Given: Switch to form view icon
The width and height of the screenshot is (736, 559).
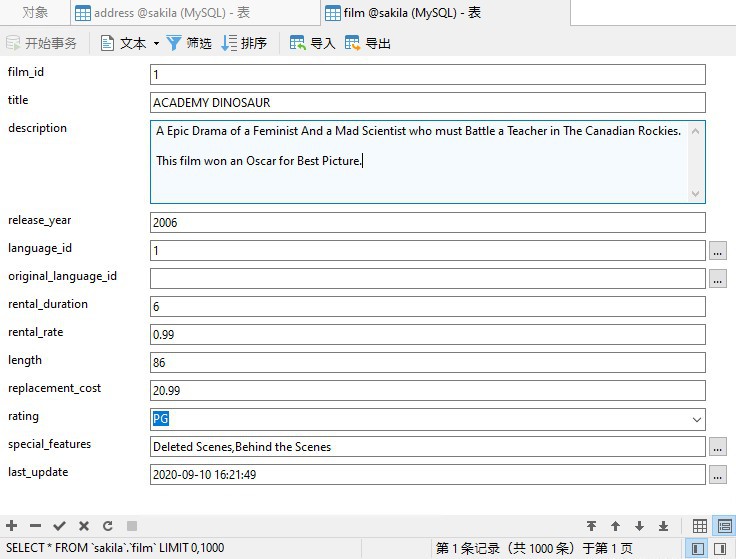Looking at the screenshot, I should click(x=724, y=526).
